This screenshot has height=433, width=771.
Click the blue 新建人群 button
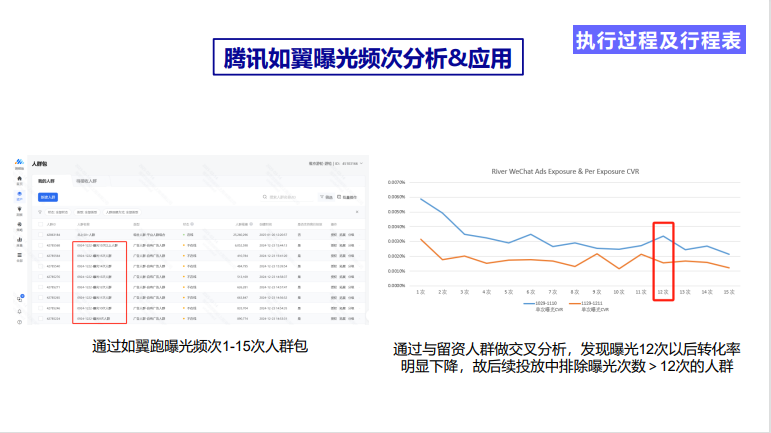click(x=47, y=198)
